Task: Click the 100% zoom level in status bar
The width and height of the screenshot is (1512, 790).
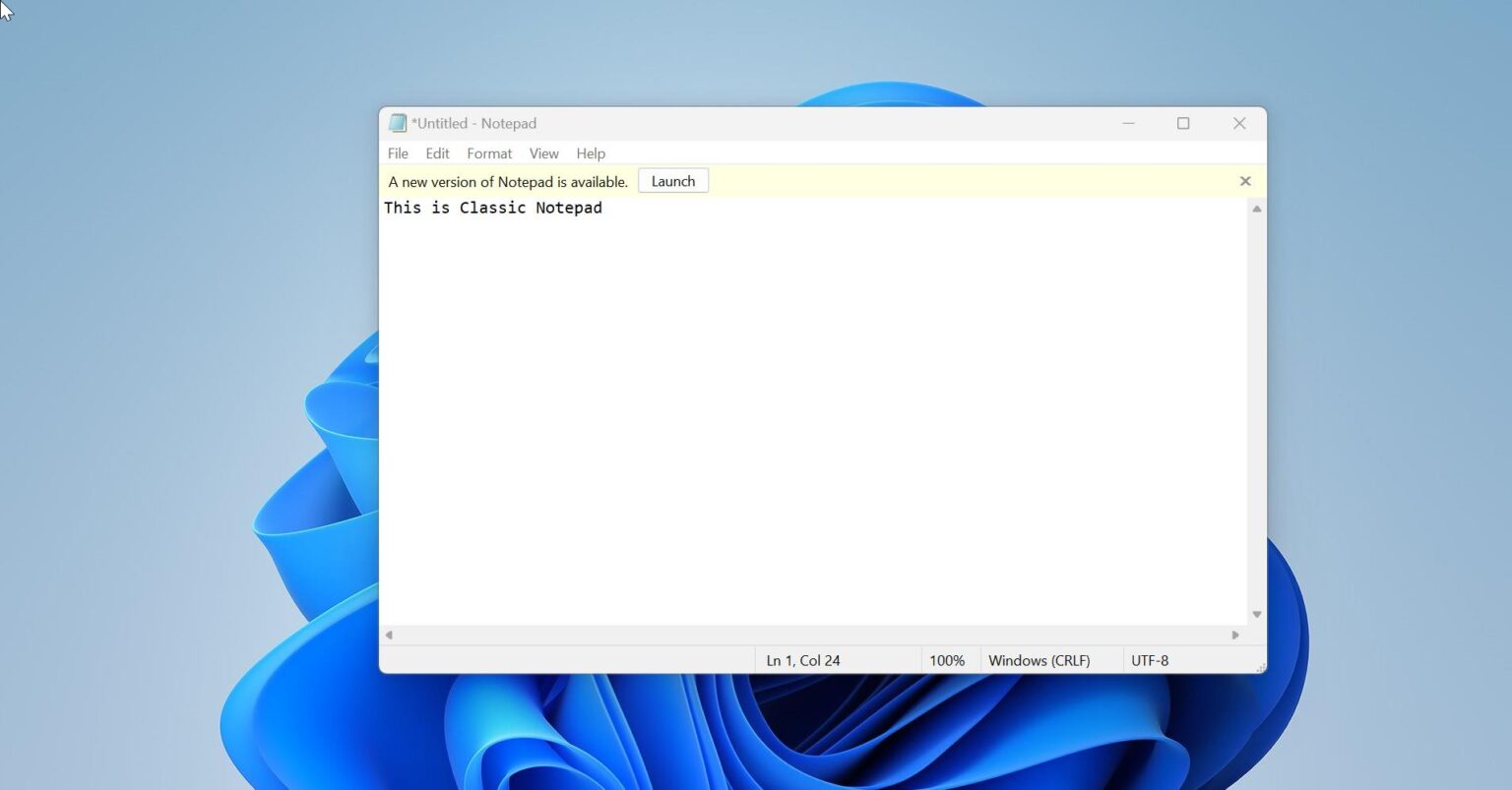Action: pyautogui.click(x=947, y=661)
